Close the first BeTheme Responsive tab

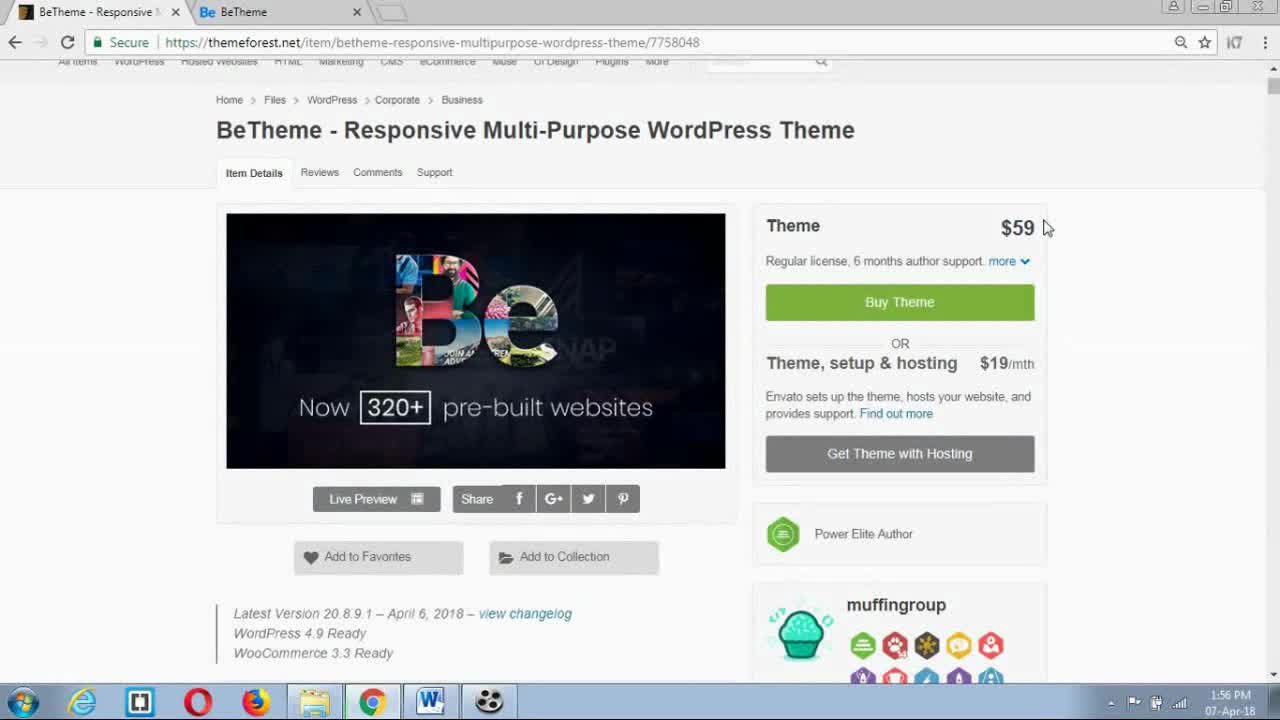(175, 12)
